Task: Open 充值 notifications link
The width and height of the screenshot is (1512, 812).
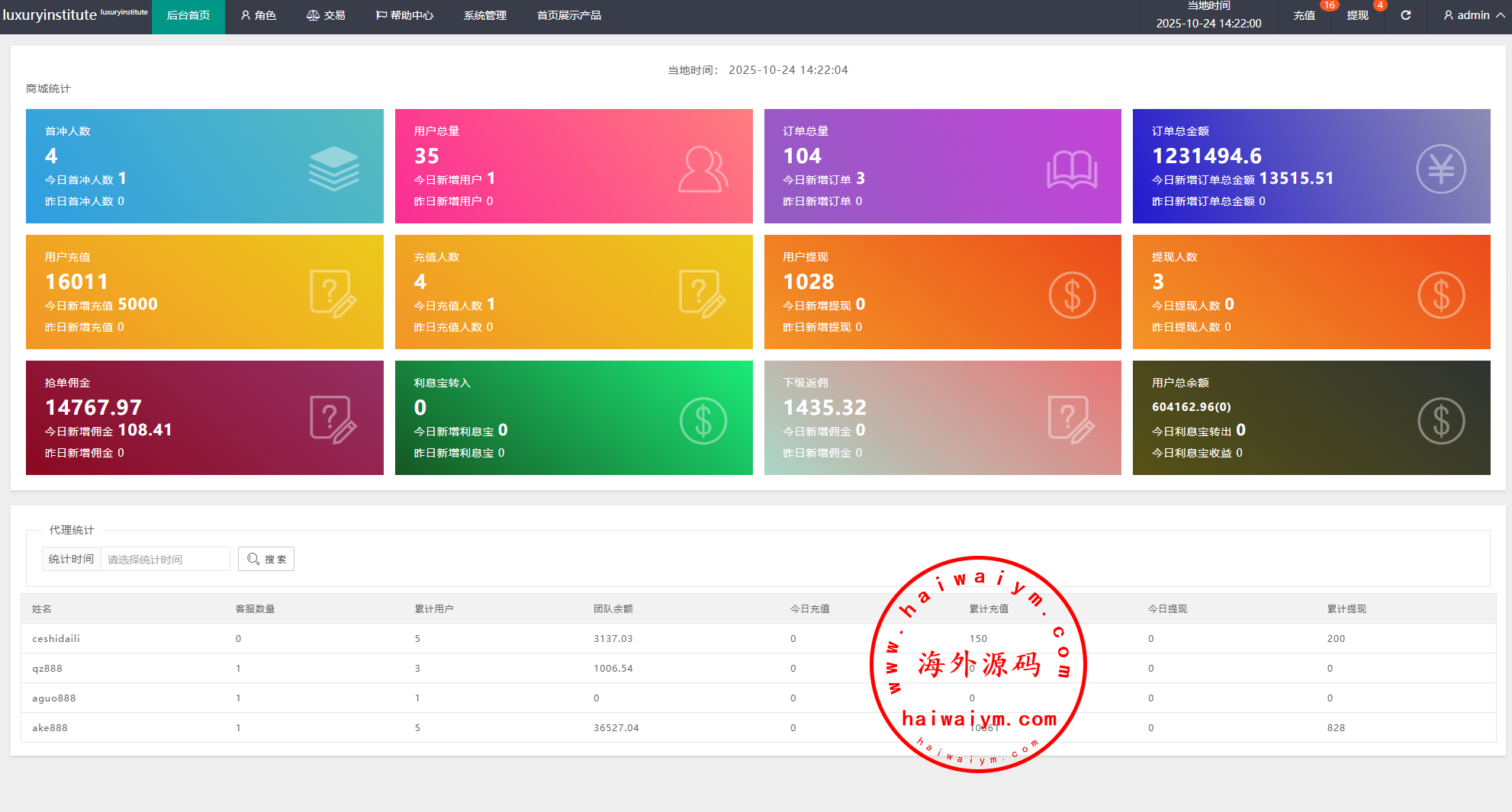Action: point(1304,15)
